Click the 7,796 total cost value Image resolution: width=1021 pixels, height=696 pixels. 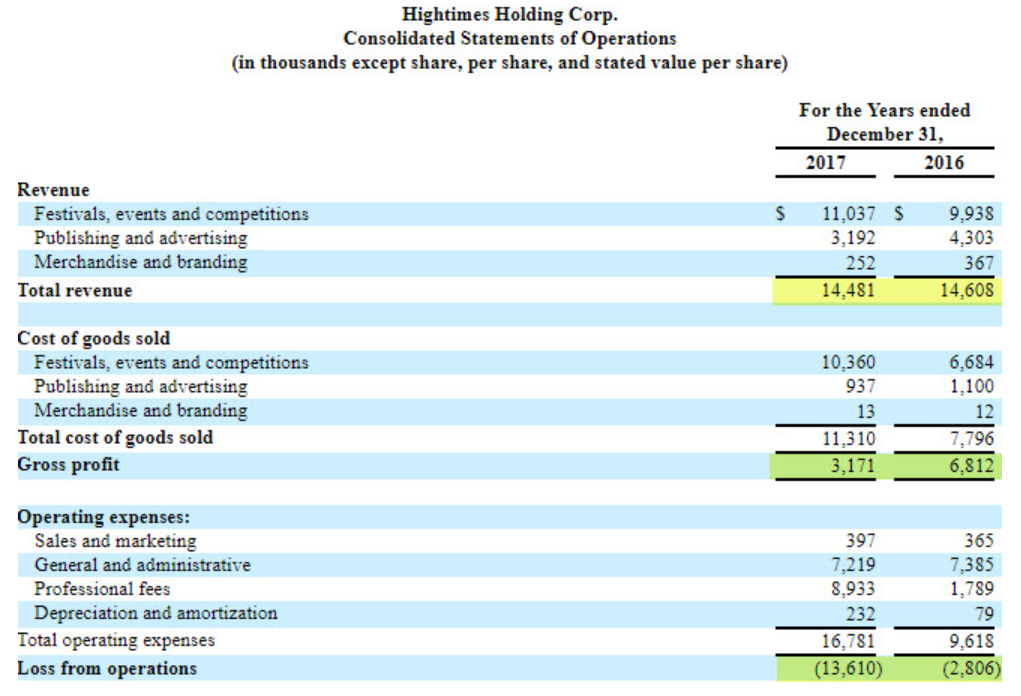(x=971, y=438)
